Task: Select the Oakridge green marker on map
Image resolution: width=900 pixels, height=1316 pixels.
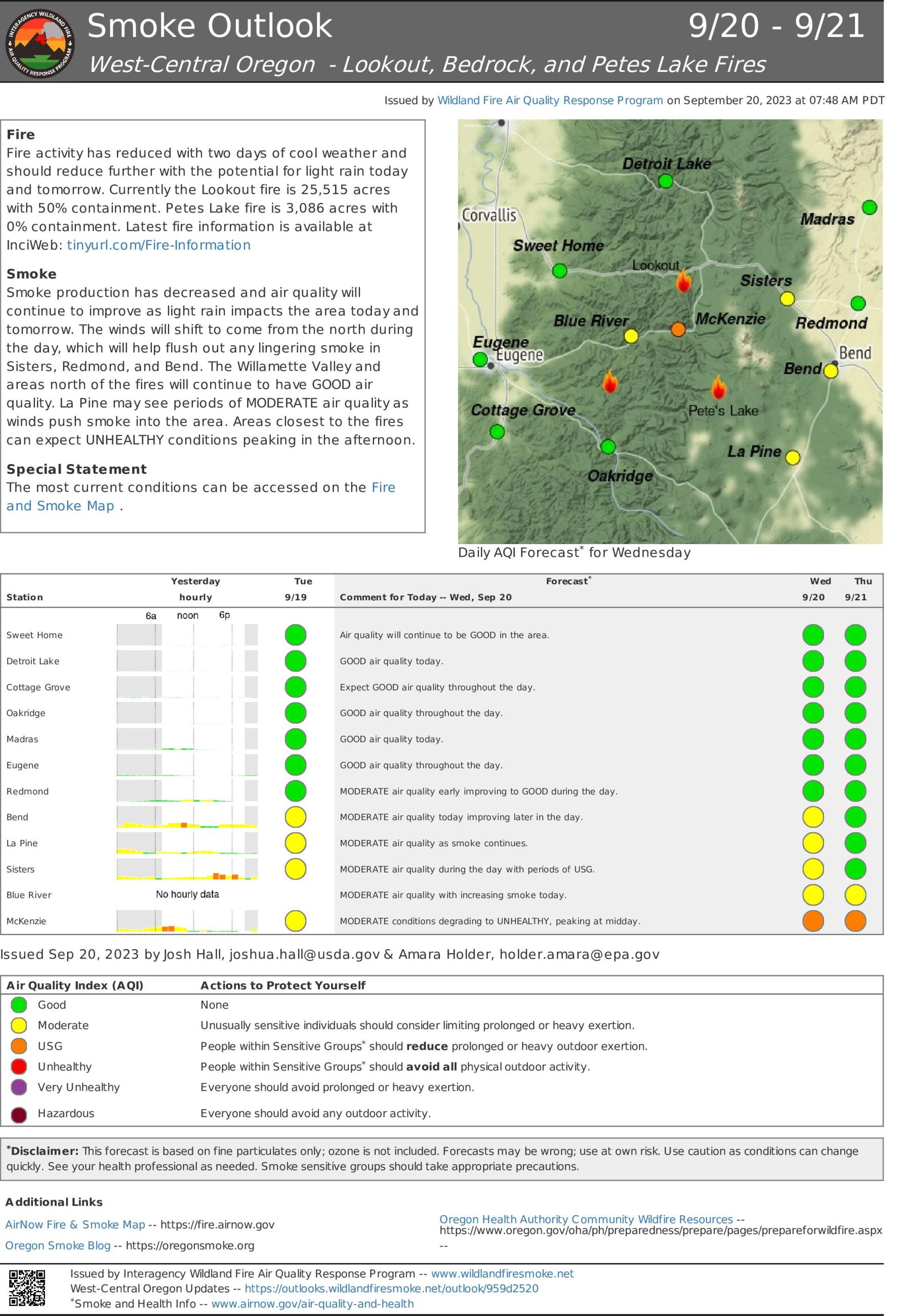Action: pos(608,446)
